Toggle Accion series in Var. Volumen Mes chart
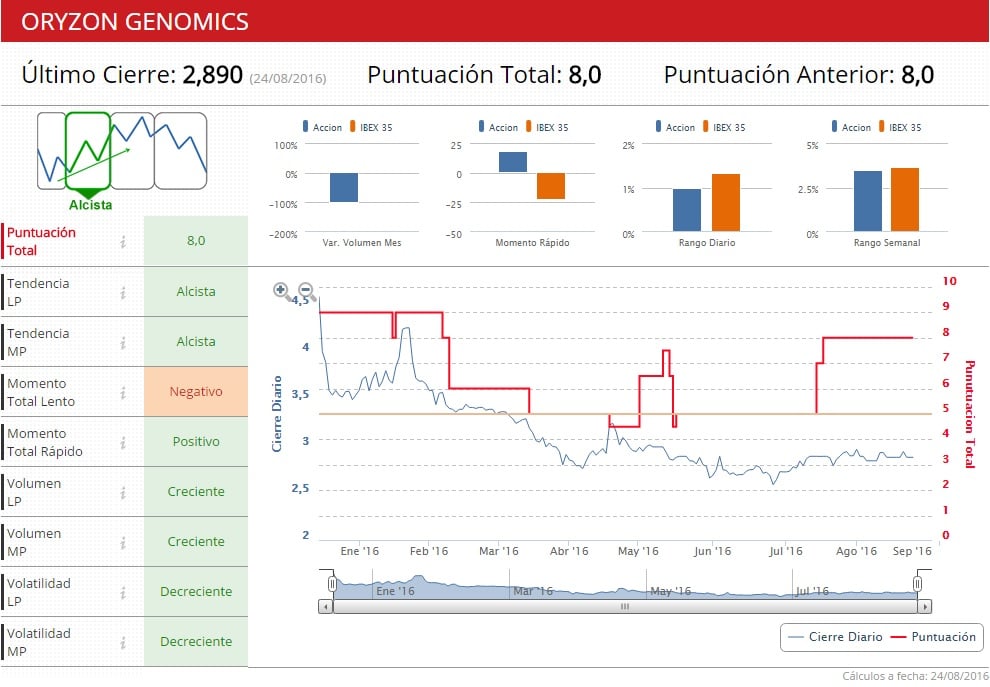Screen dimensions: 990x687 [322, 127]
